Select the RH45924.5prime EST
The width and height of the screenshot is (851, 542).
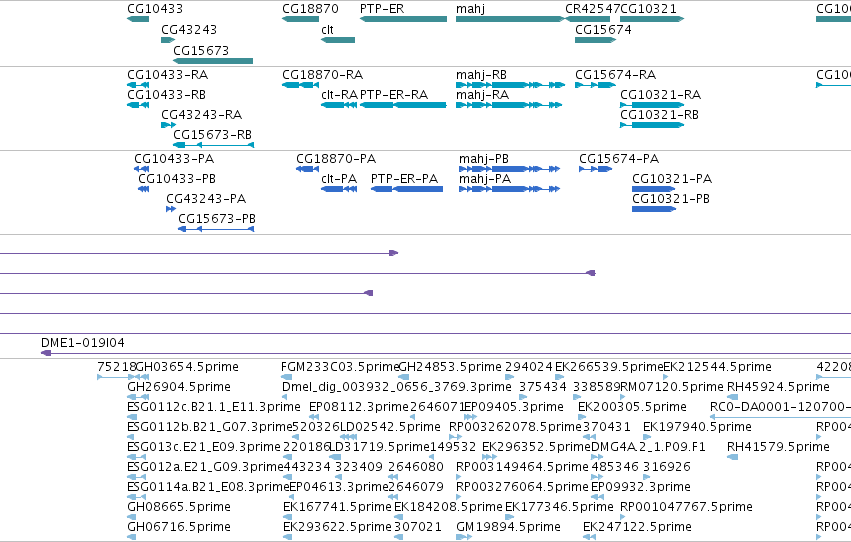pos(732,397)
